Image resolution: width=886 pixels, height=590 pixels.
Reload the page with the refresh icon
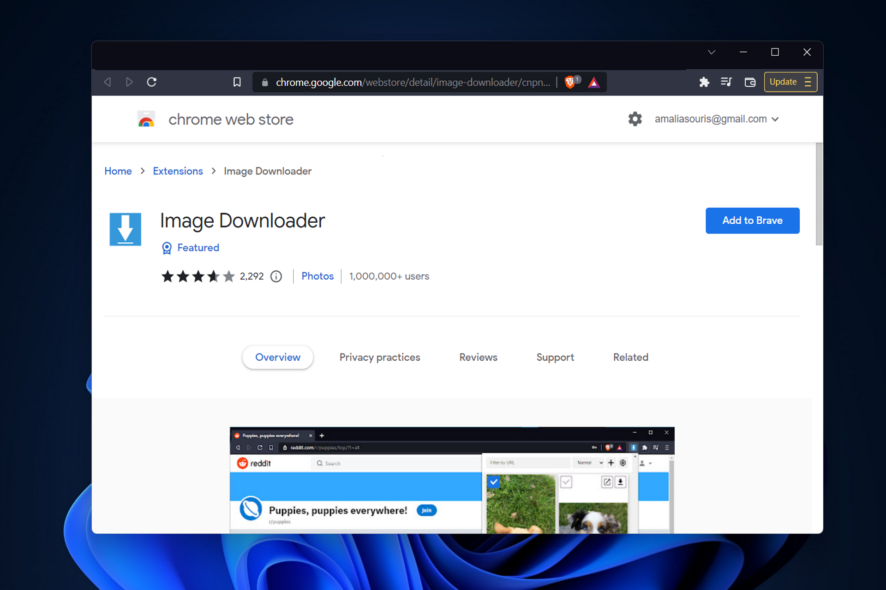click(x=151, y=82)
